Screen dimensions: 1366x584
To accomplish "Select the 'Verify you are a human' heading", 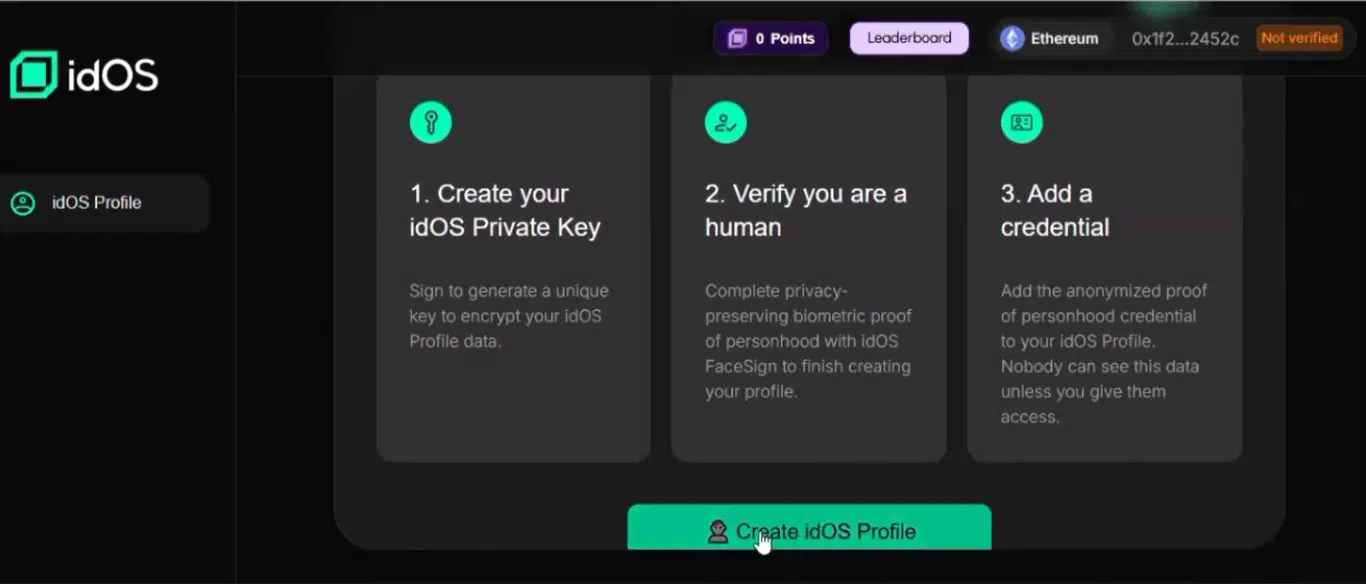I will [x=805, y=210].
